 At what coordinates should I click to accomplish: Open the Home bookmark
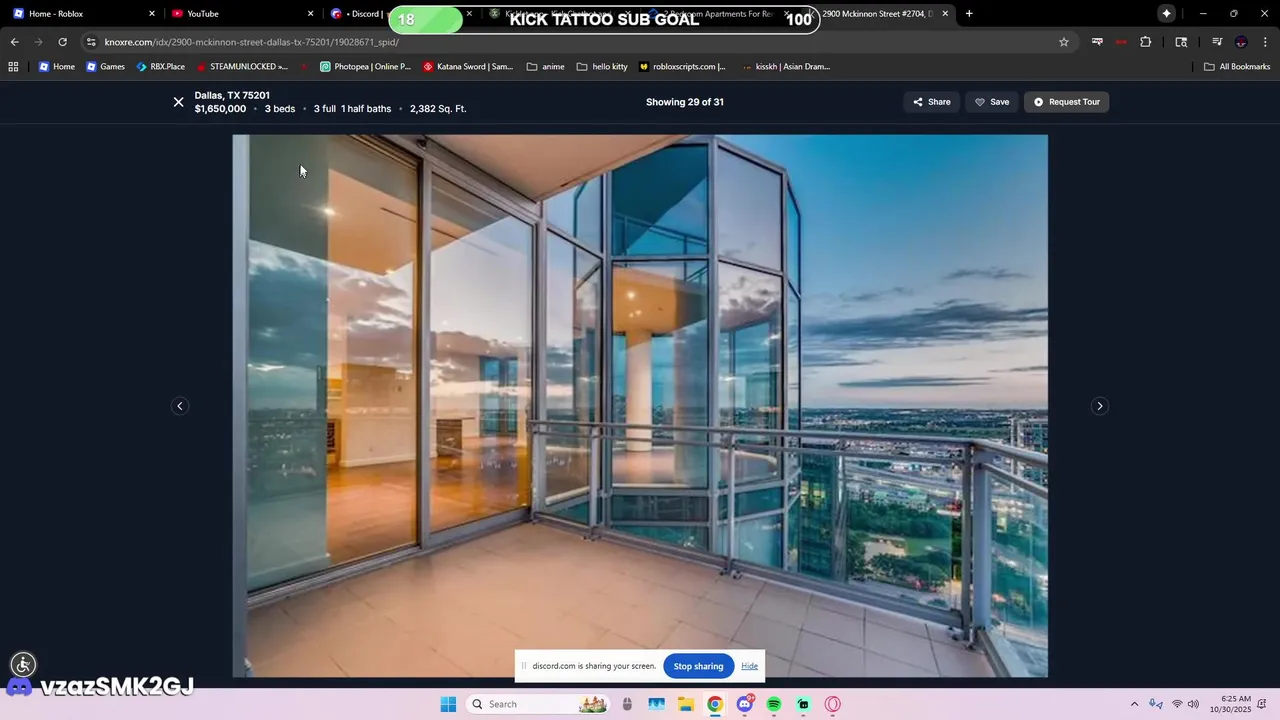coord(57,67)
